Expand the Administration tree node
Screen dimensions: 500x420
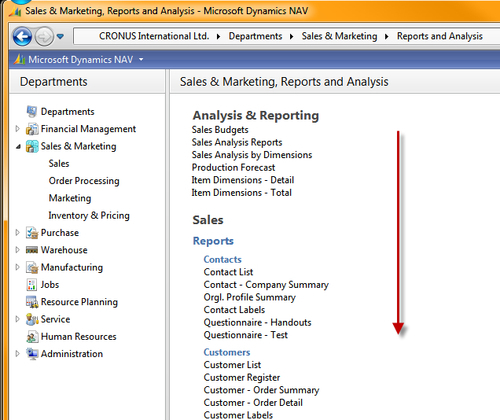(x=17, y=353)
